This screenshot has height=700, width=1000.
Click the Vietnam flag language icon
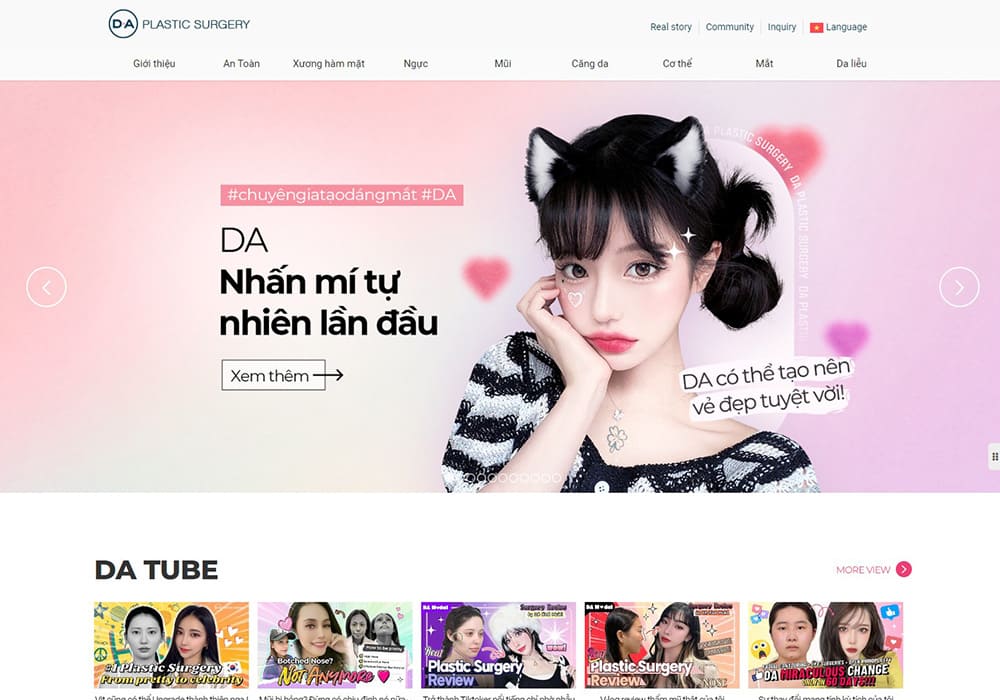tap(816, 27)
